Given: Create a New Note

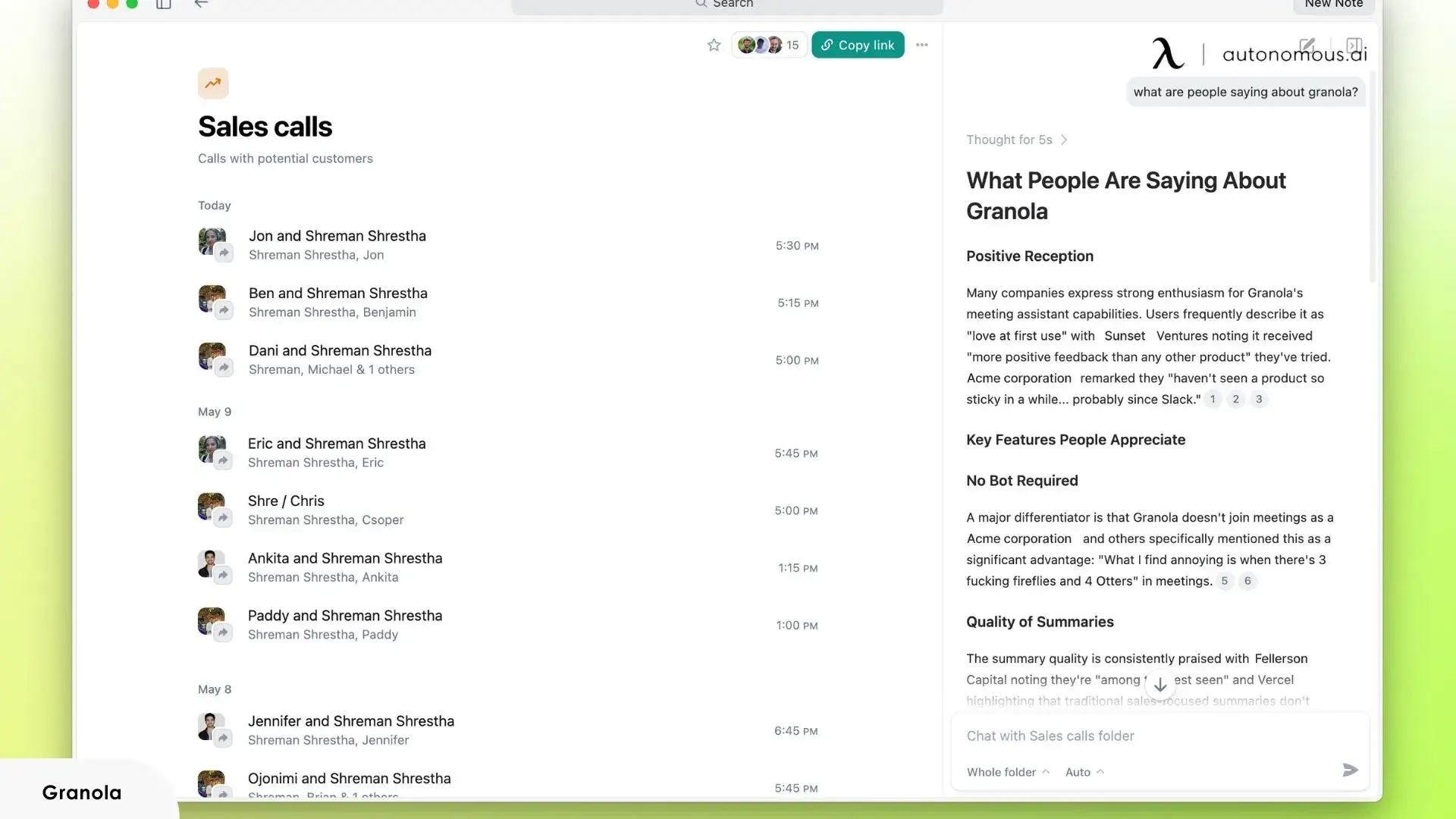Looking at the screenshot, I should tap(1333, 5).
